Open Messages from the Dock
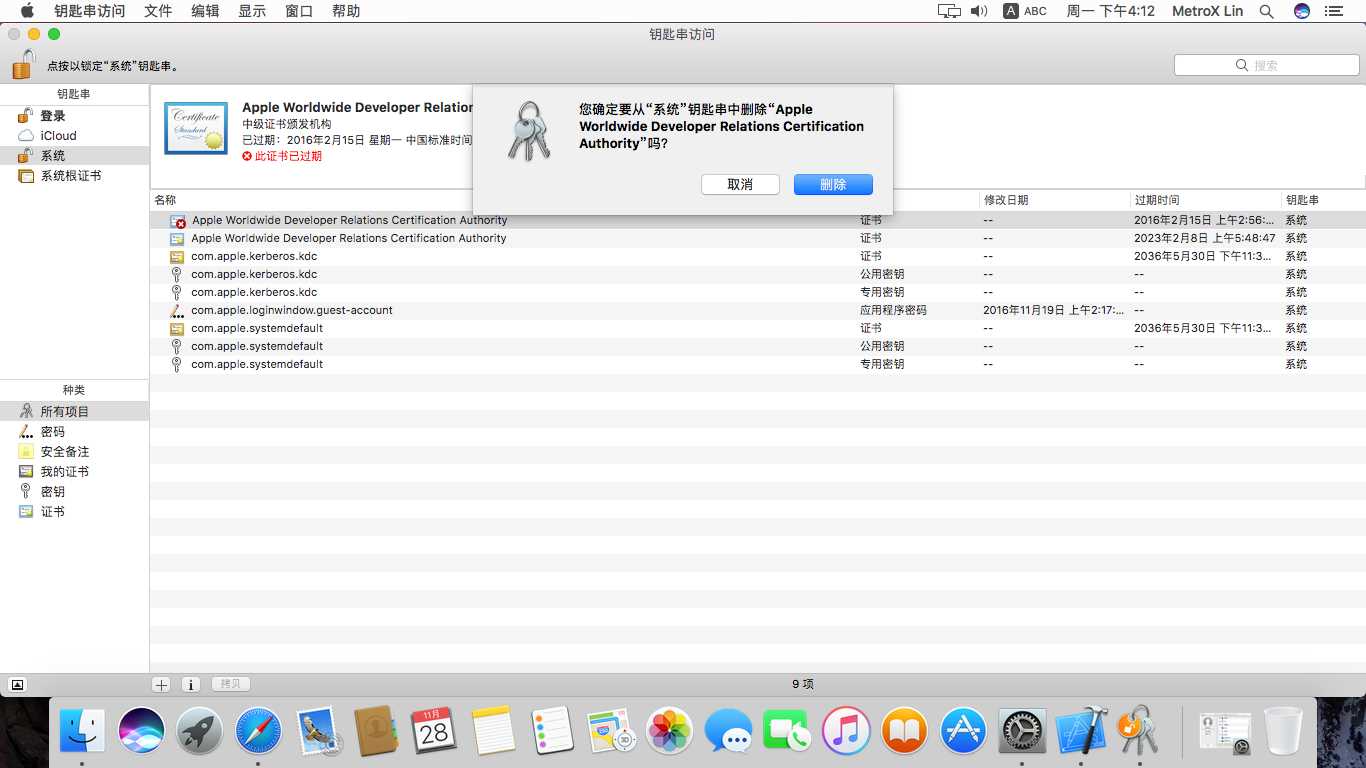The height and width of the screenshot is (768, 1366). tap(728, 731)
